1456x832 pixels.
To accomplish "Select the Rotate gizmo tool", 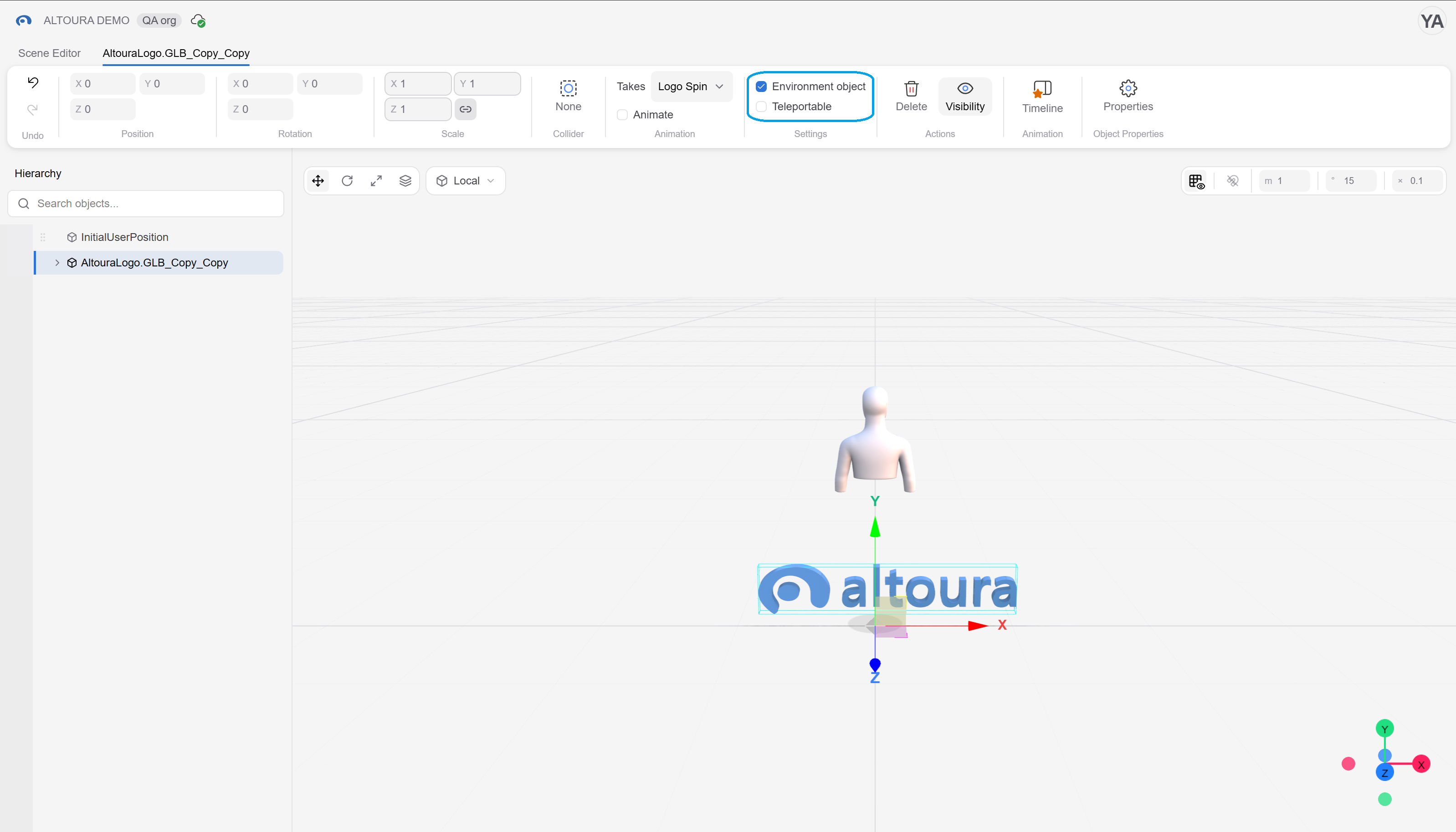I will click(347, 181).
